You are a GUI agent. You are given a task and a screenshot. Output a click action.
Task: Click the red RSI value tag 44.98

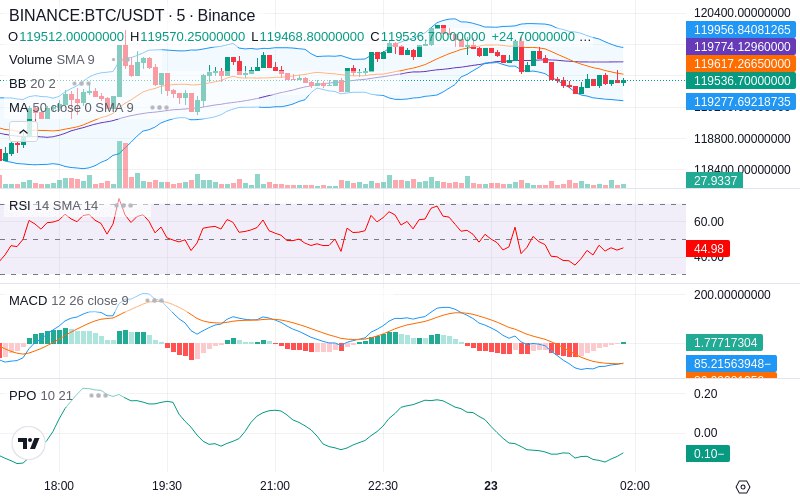(708, 248)
